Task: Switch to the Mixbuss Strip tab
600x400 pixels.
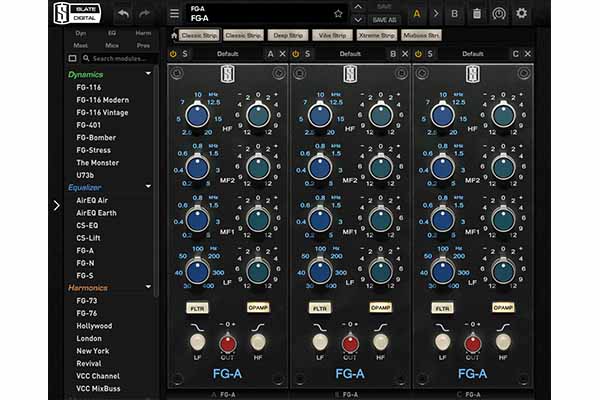Action: tap(421, 36)
